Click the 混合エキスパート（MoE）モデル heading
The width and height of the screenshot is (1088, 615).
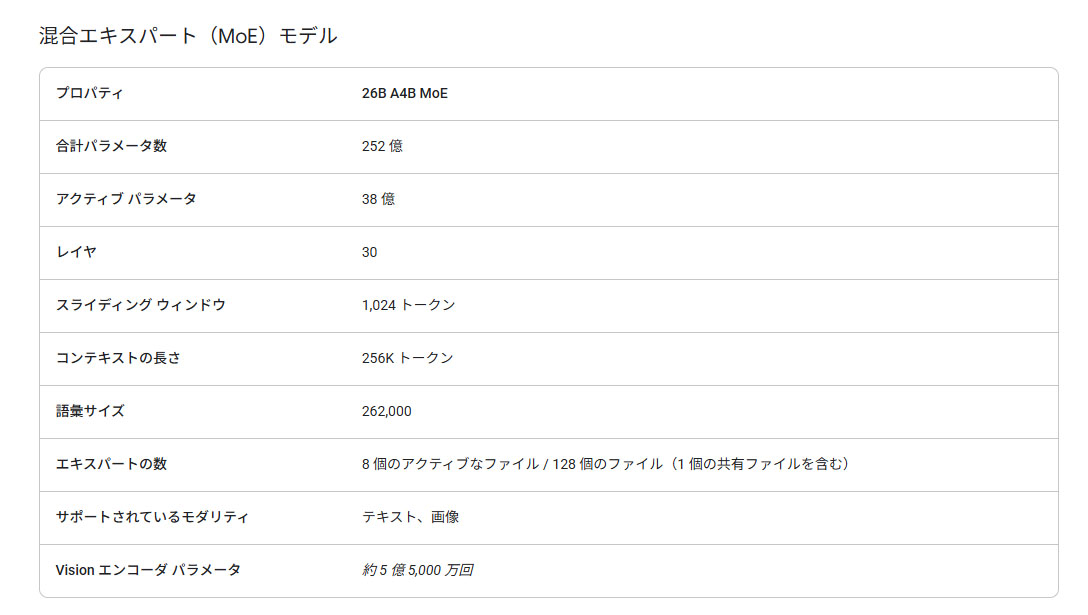pos(188,36)
